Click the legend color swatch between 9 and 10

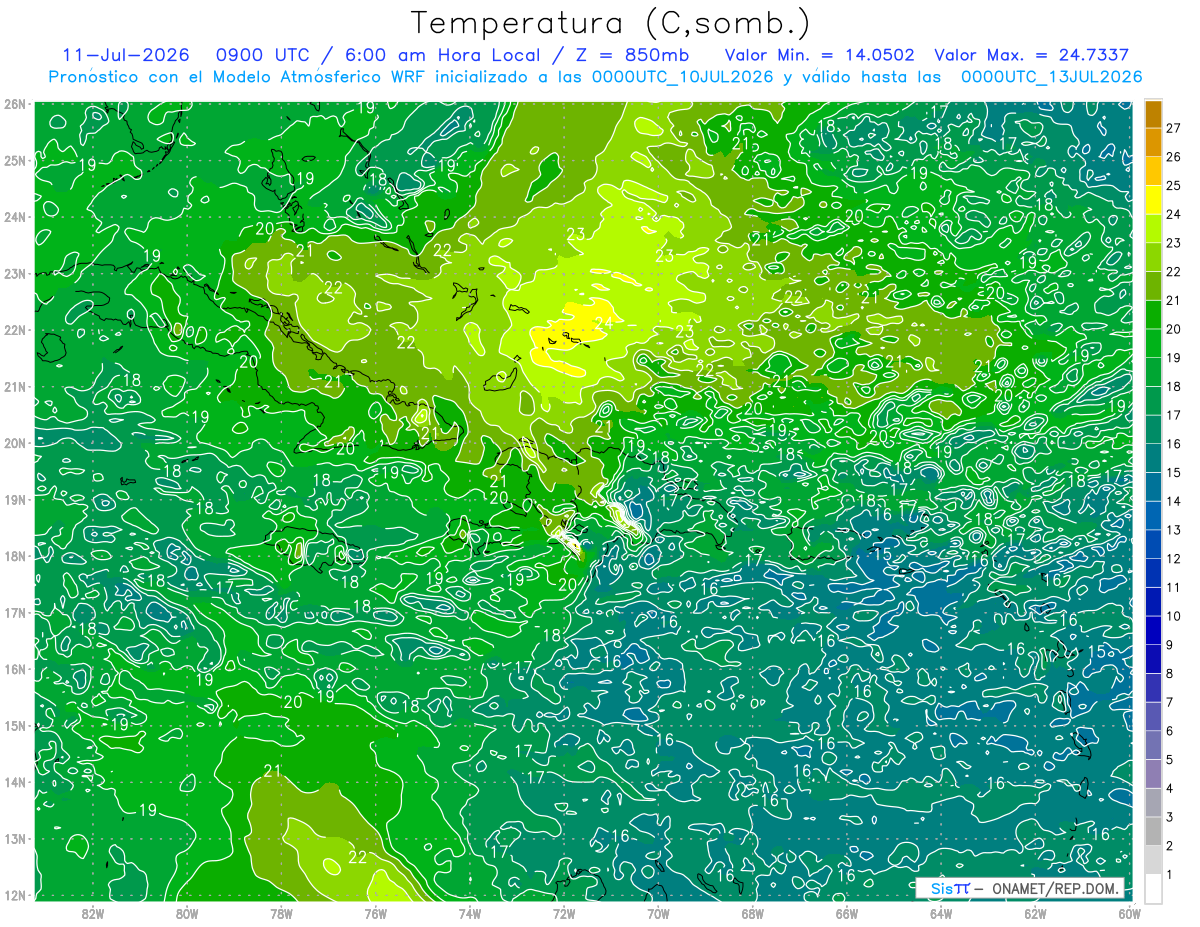point(1153,630)
